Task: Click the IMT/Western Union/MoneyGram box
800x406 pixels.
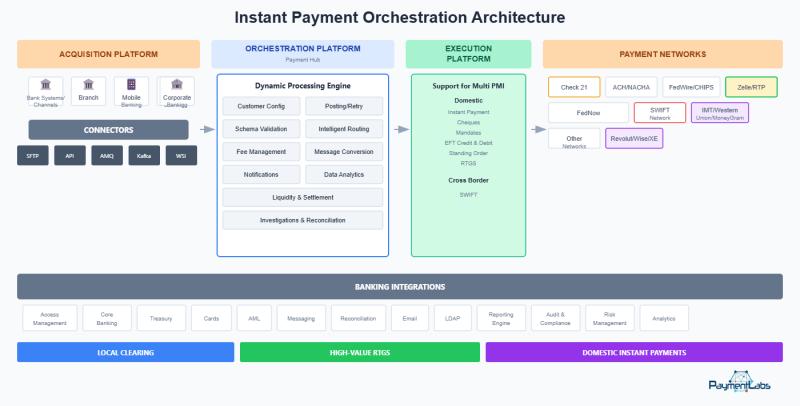Action: 720,113
